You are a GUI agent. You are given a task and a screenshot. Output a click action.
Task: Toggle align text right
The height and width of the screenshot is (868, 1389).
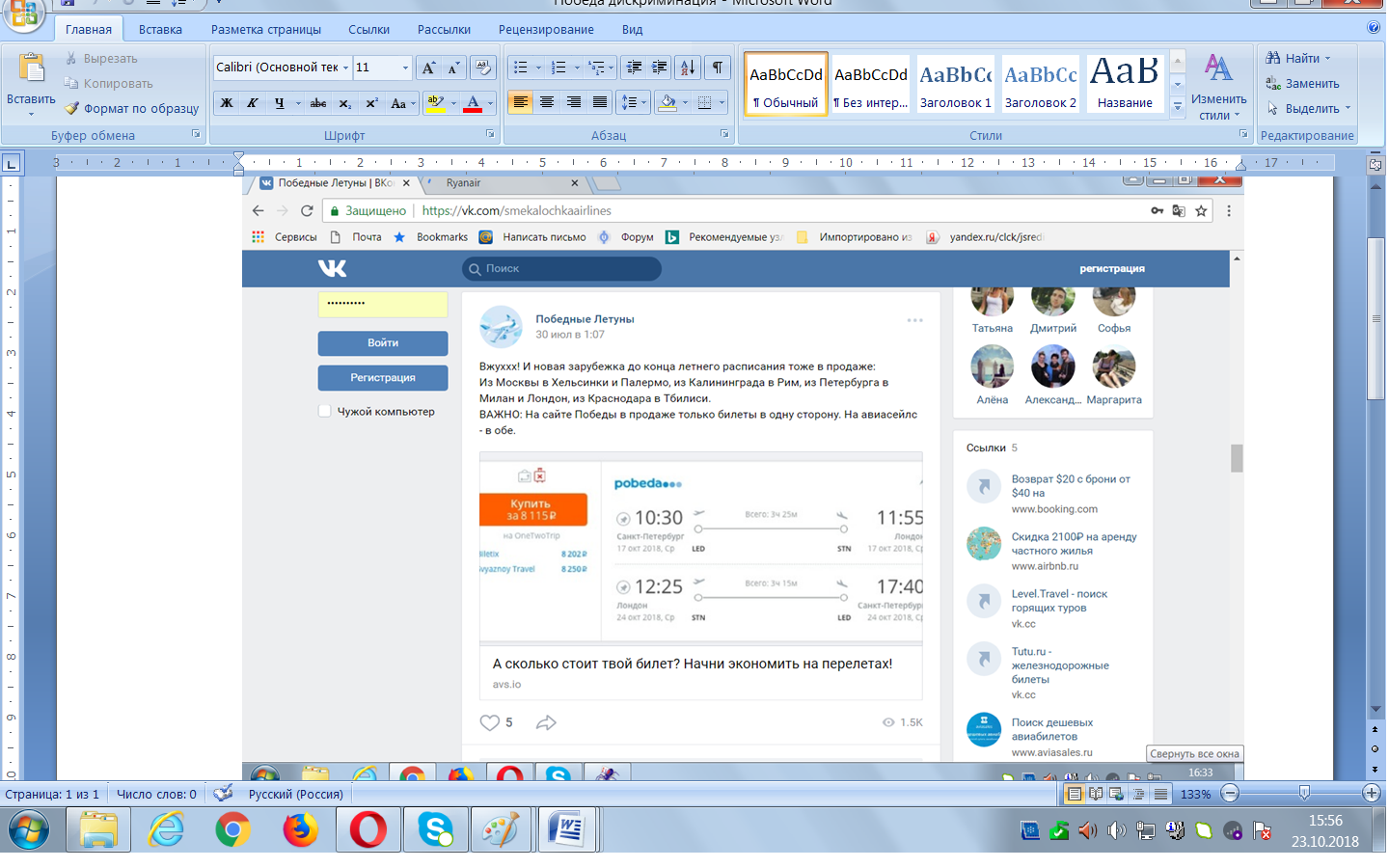pyautogui.click(x=573, y=102)
